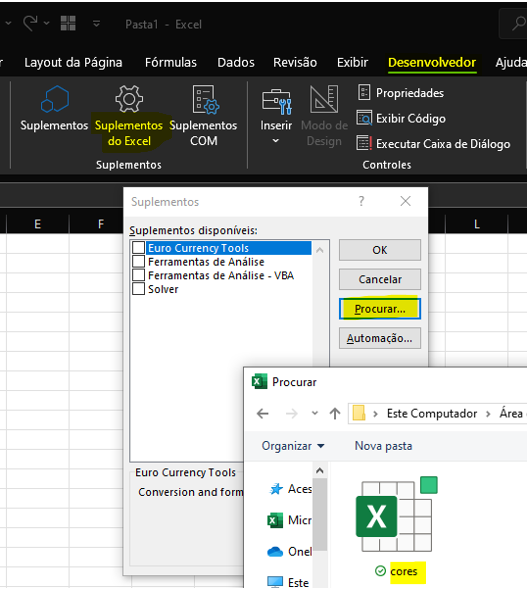Viewport: 527px width, 590px height.
Task: Open the Layout da Página tab
Action: (x=73, y=62)
